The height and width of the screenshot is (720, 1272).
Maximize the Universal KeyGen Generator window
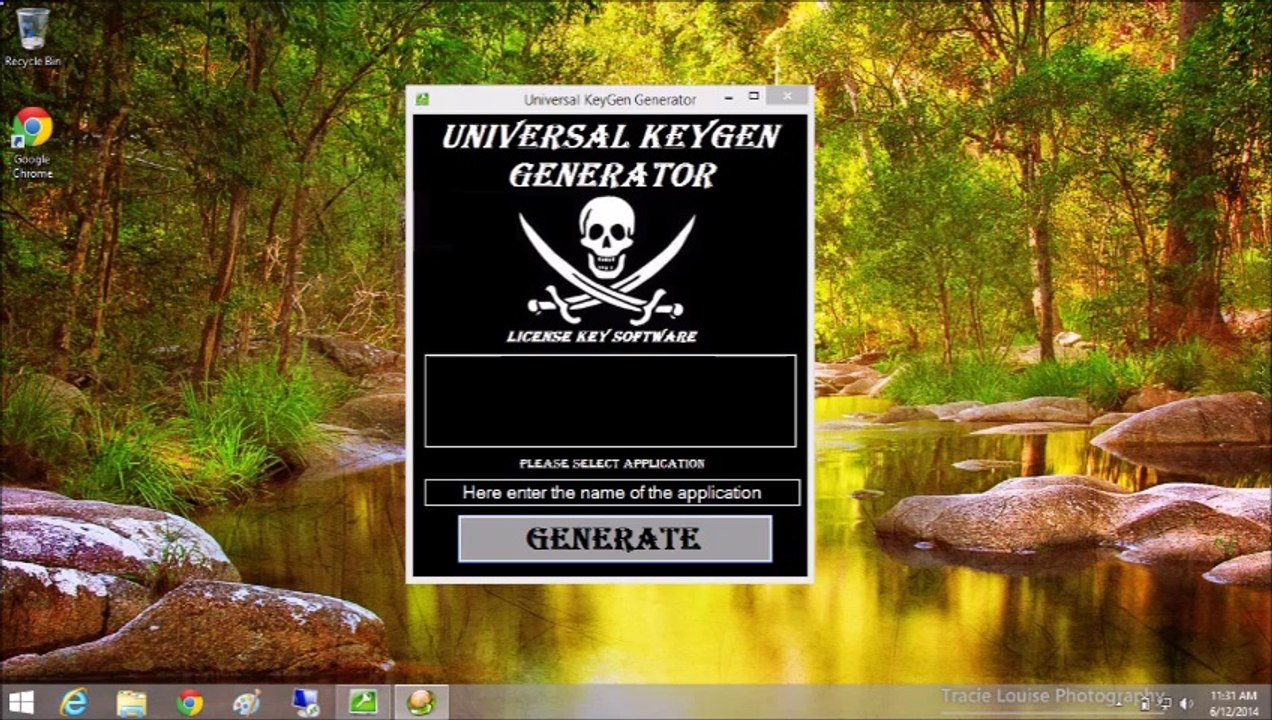coord(754,97)
